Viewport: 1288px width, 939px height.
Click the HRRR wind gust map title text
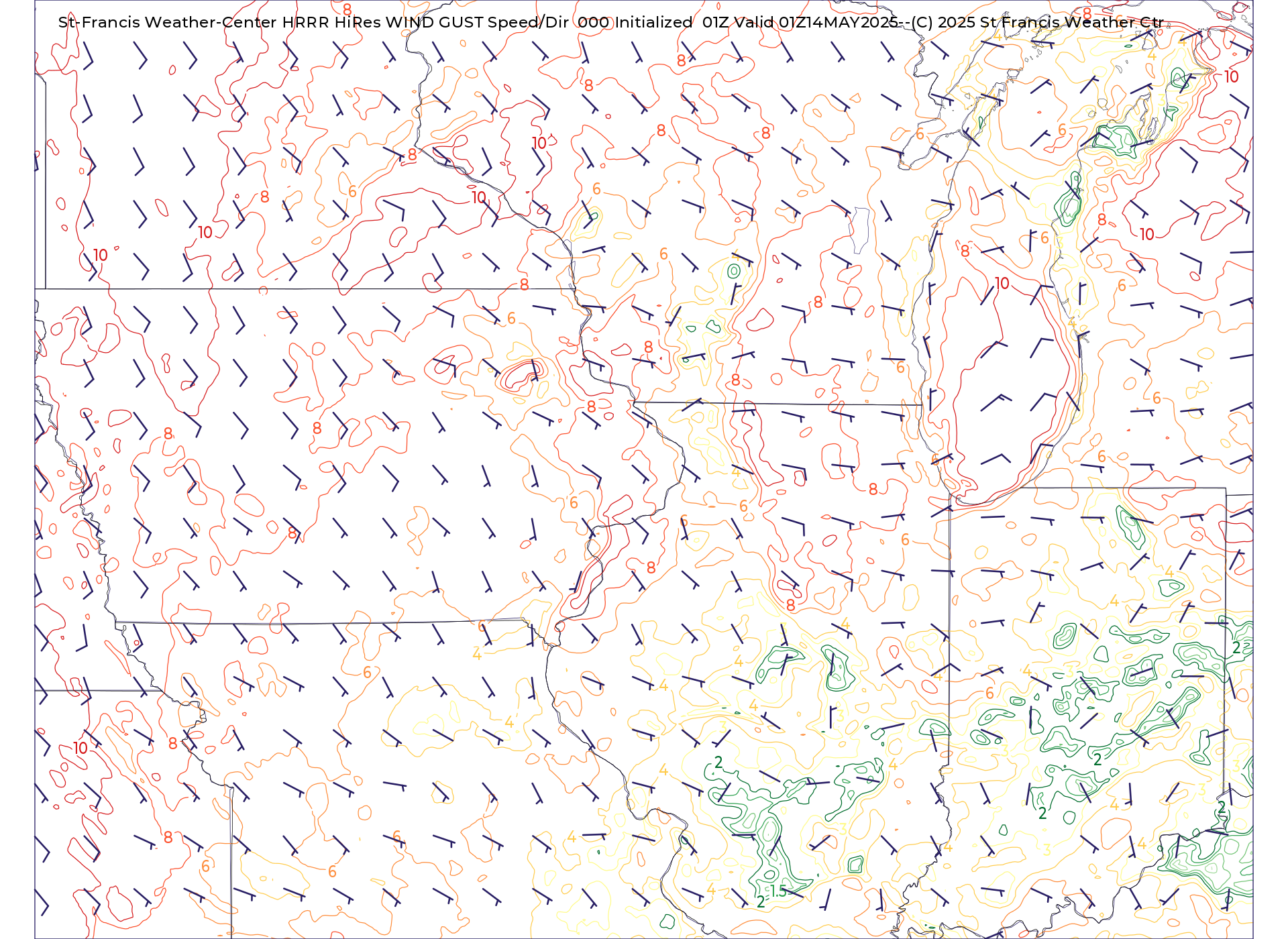[610, 22]
